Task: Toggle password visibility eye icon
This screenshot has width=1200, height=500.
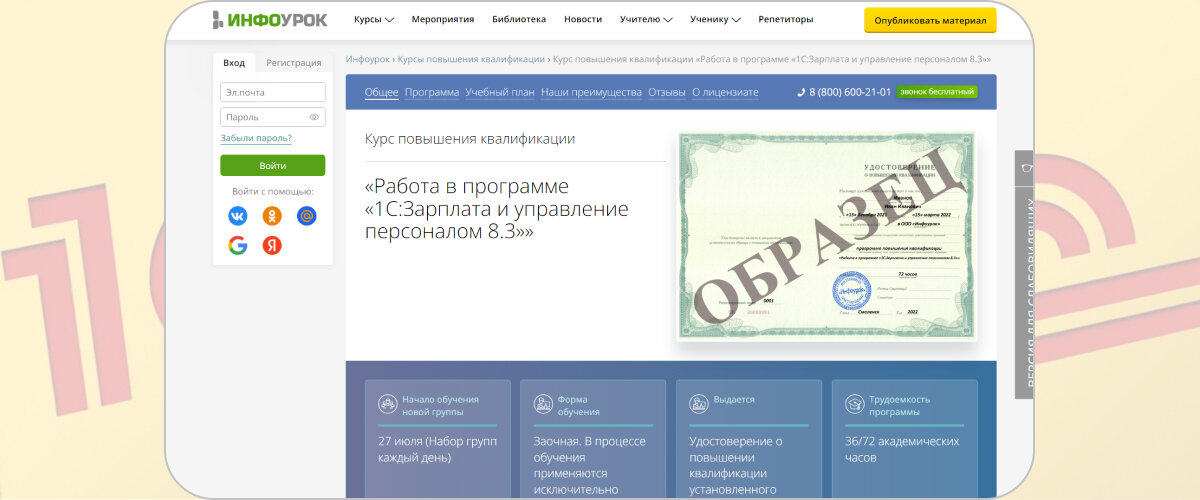Action: 314,117
